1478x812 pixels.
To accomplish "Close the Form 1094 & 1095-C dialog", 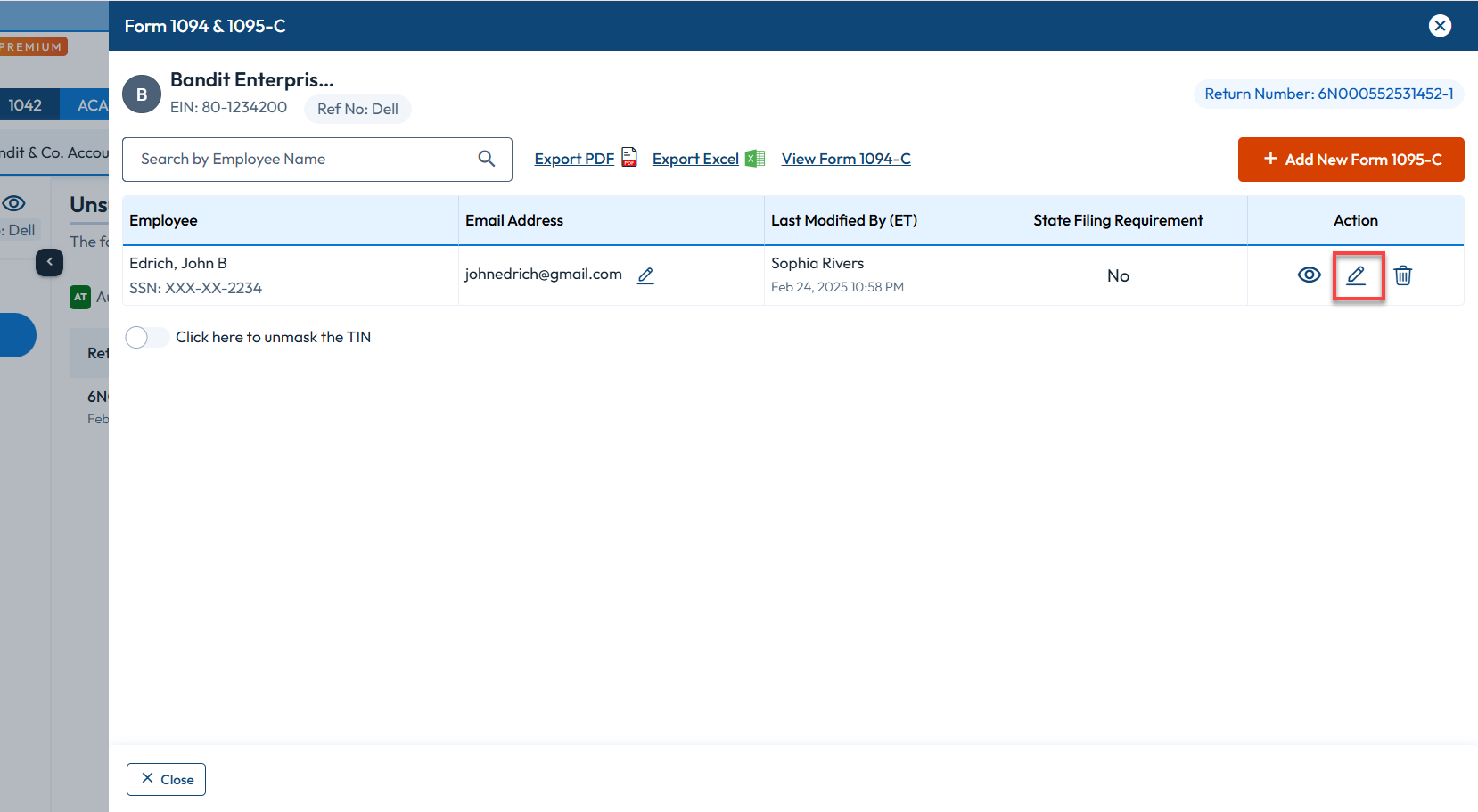I will pos(1440,26).
